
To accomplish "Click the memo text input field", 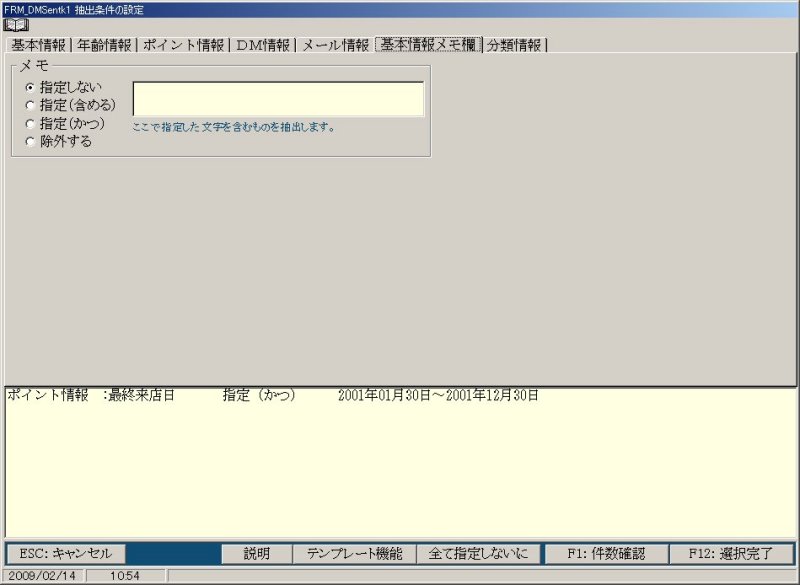I will (x=278, y=99).
